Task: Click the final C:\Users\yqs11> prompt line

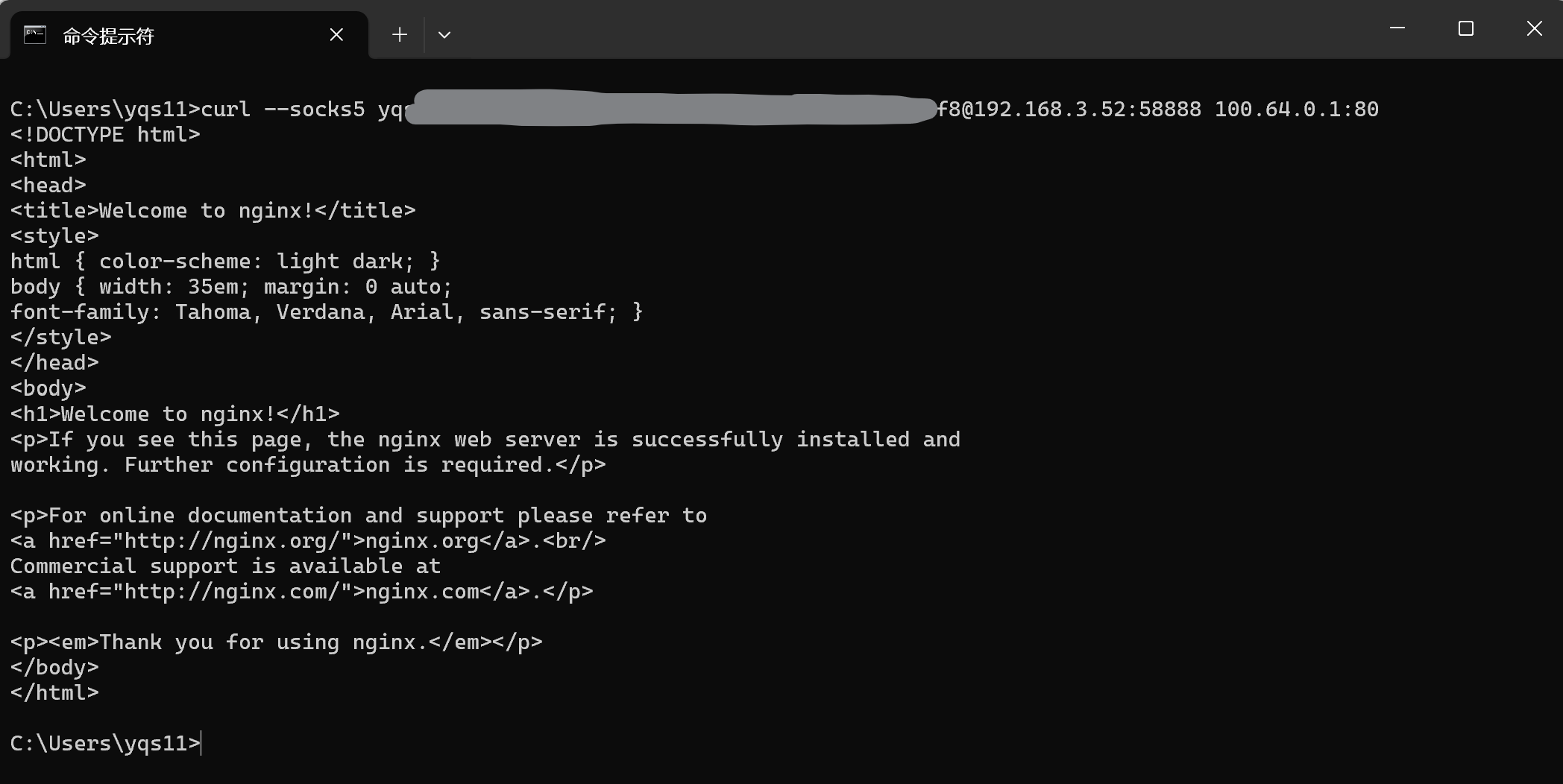Action: 105,743
